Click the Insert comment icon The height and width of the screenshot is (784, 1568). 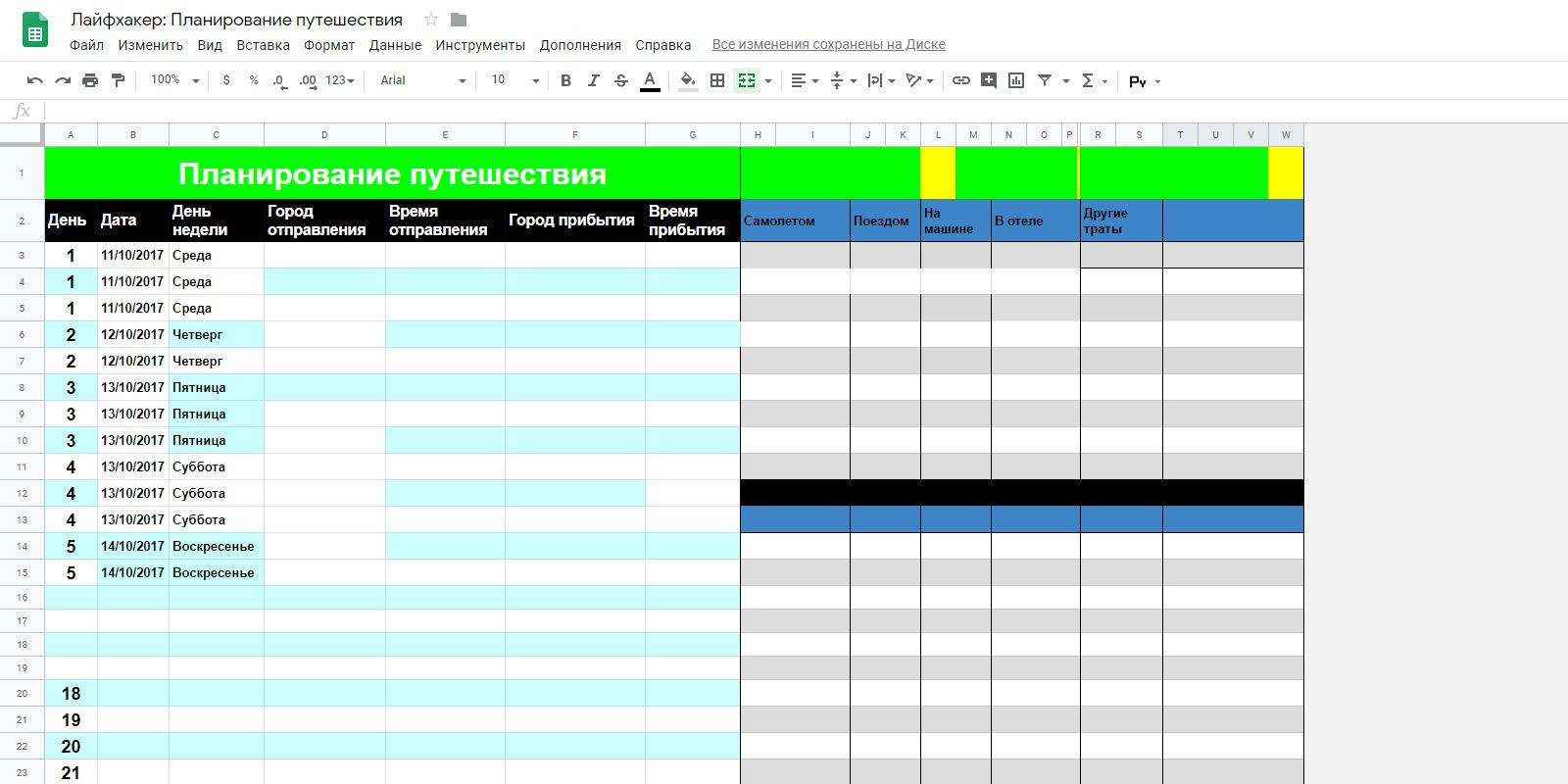click(989, 80)
